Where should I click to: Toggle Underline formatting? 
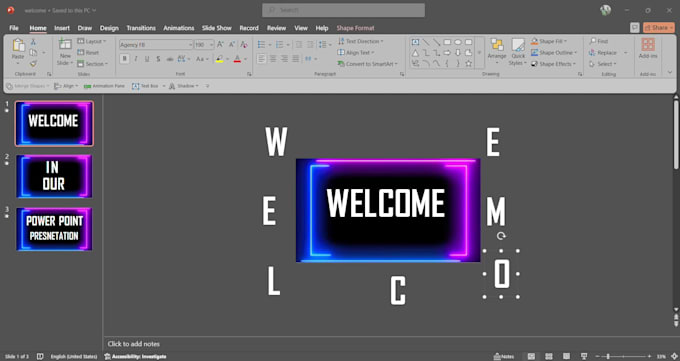[147, 59]
